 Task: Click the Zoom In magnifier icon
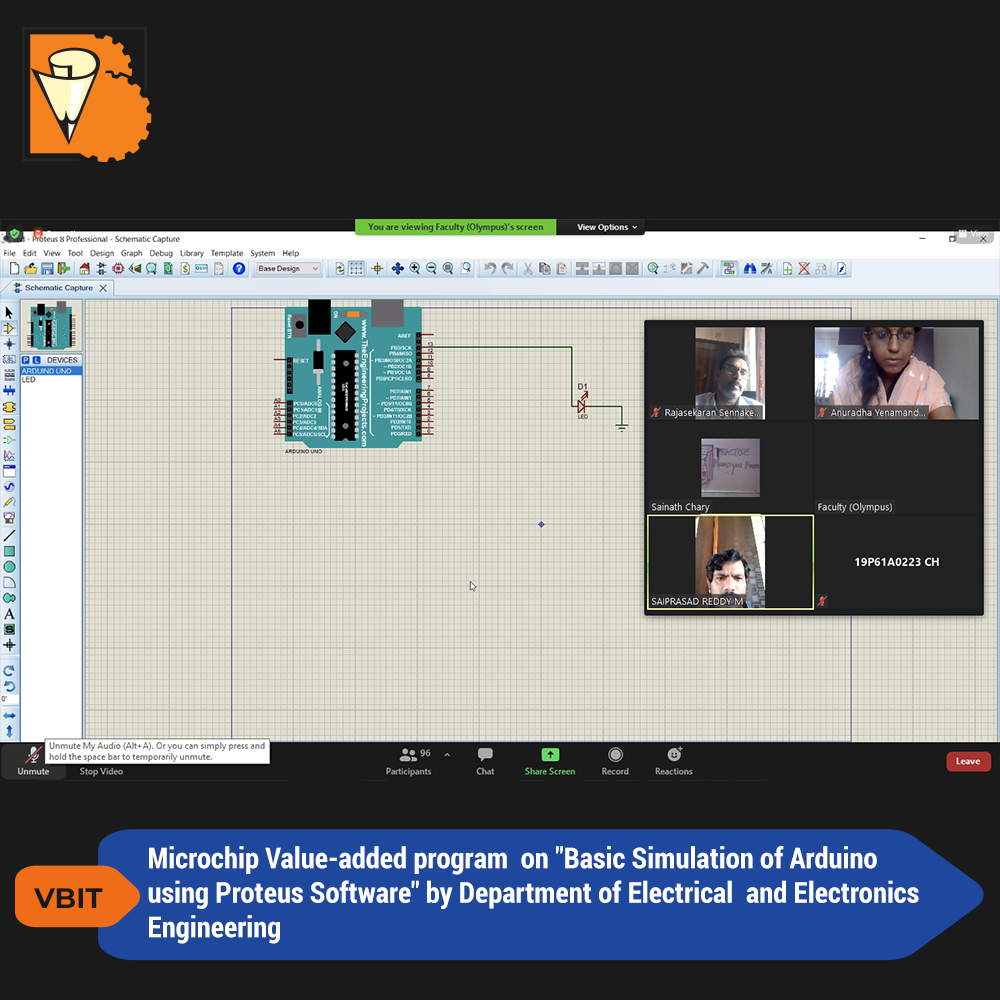(415, 268)
